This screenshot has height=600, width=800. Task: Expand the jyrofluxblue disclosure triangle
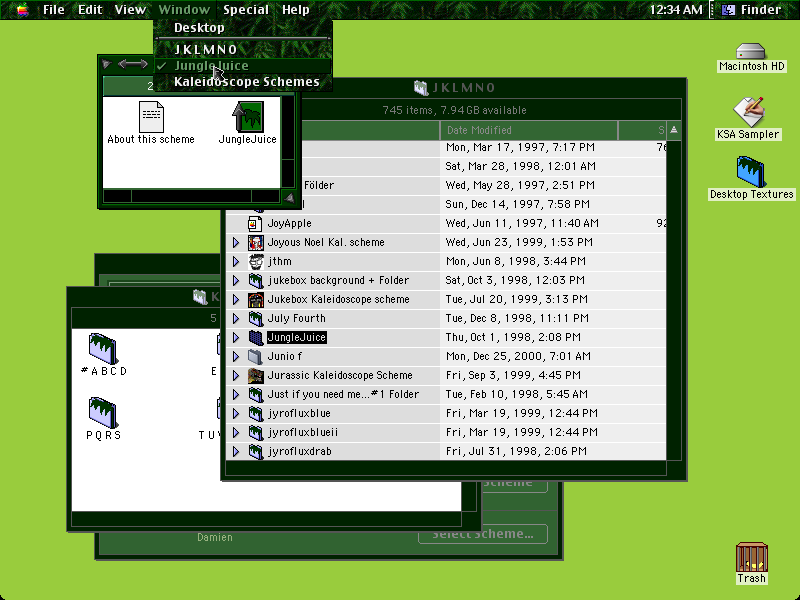pyautogui.click(x=236, y=413)
